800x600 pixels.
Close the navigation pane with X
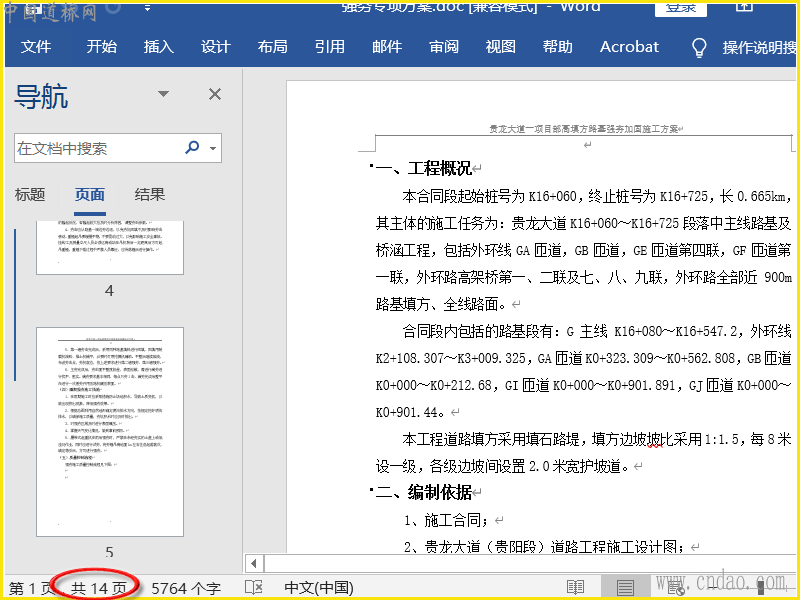click(214, 94)
